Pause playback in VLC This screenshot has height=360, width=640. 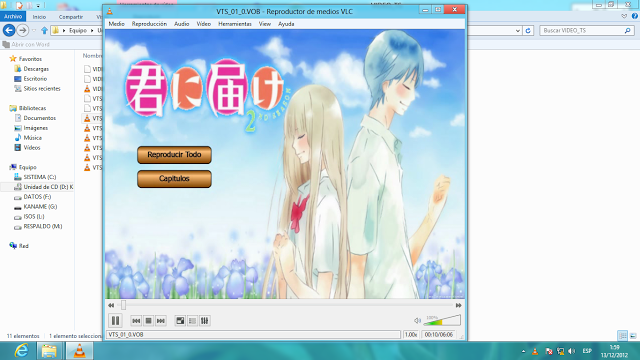[116, 321]
